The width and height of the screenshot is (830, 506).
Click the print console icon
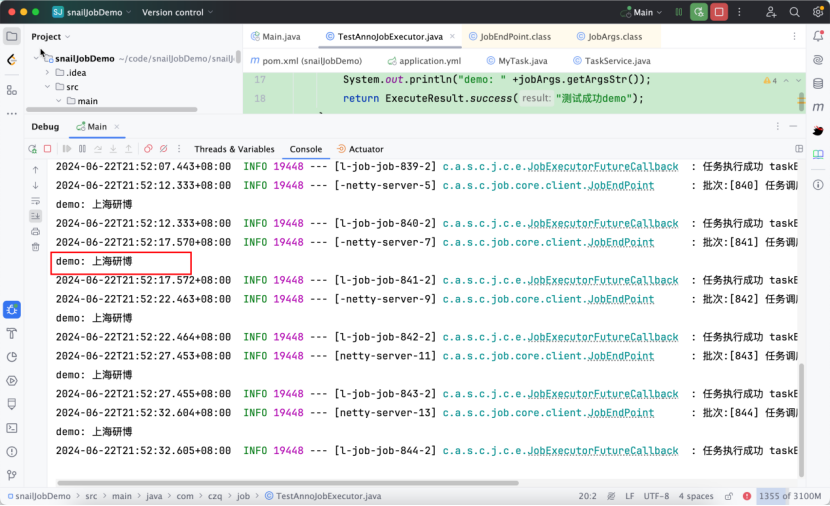point(35,231)
